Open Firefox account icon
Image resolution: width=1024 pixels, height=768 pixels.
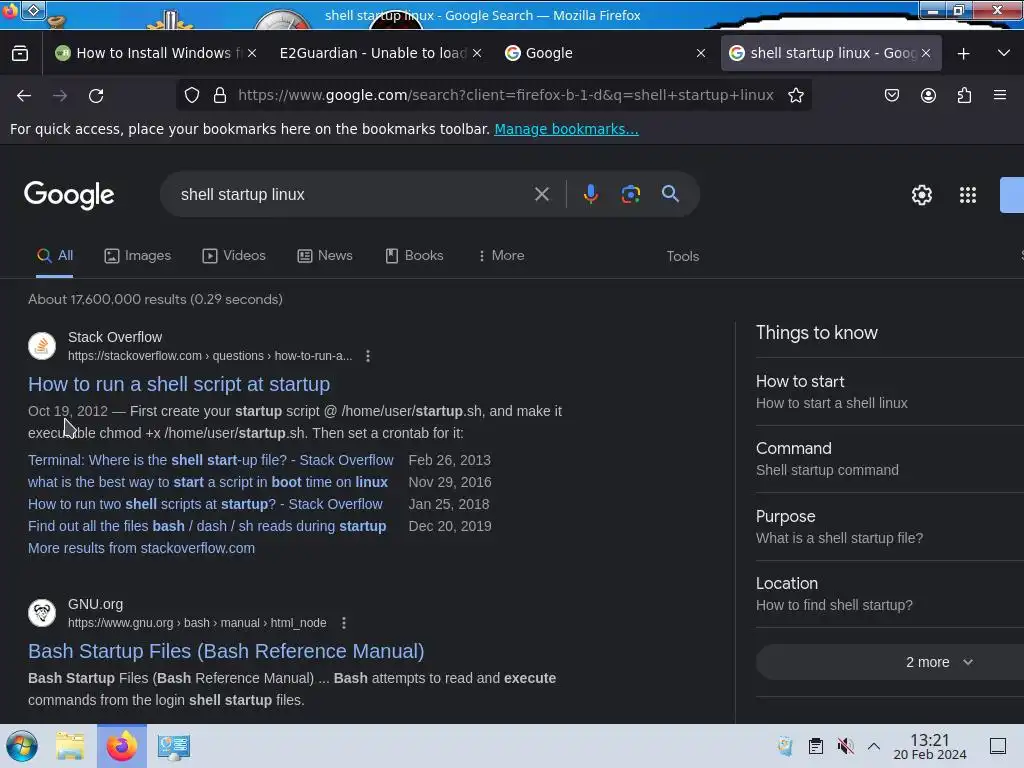[928, 95]
